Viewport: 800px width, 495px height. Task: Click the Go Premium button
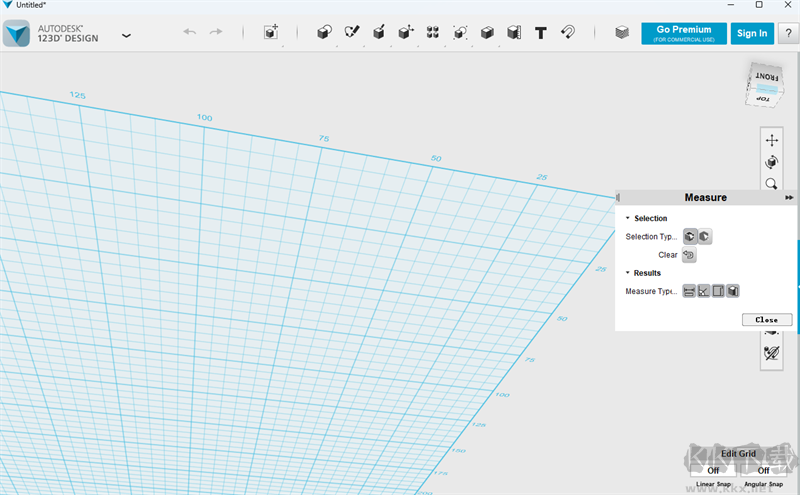pyautogui.click(x=684, y=33)
